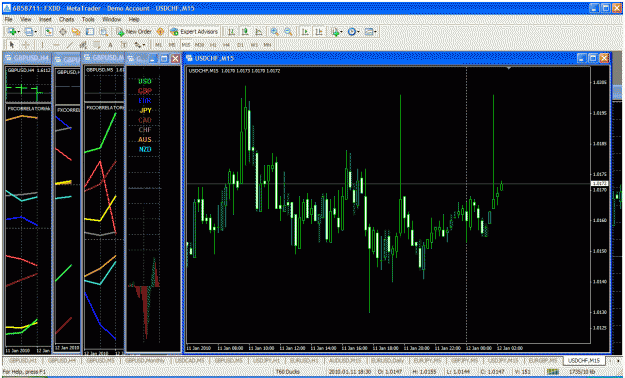Expand the New Chart dropdown arrow
This screenshot has height=378, width=625.
coord(19,32)
